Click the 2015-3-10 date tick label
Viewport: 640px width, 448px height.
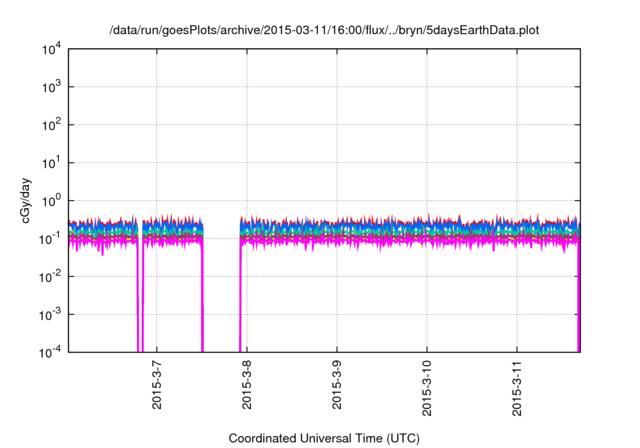pos(427,388)
